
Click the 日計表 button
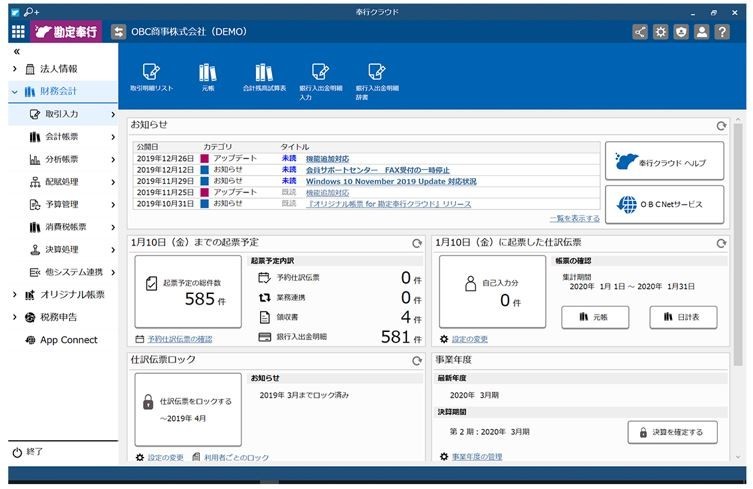coord(683,317)
